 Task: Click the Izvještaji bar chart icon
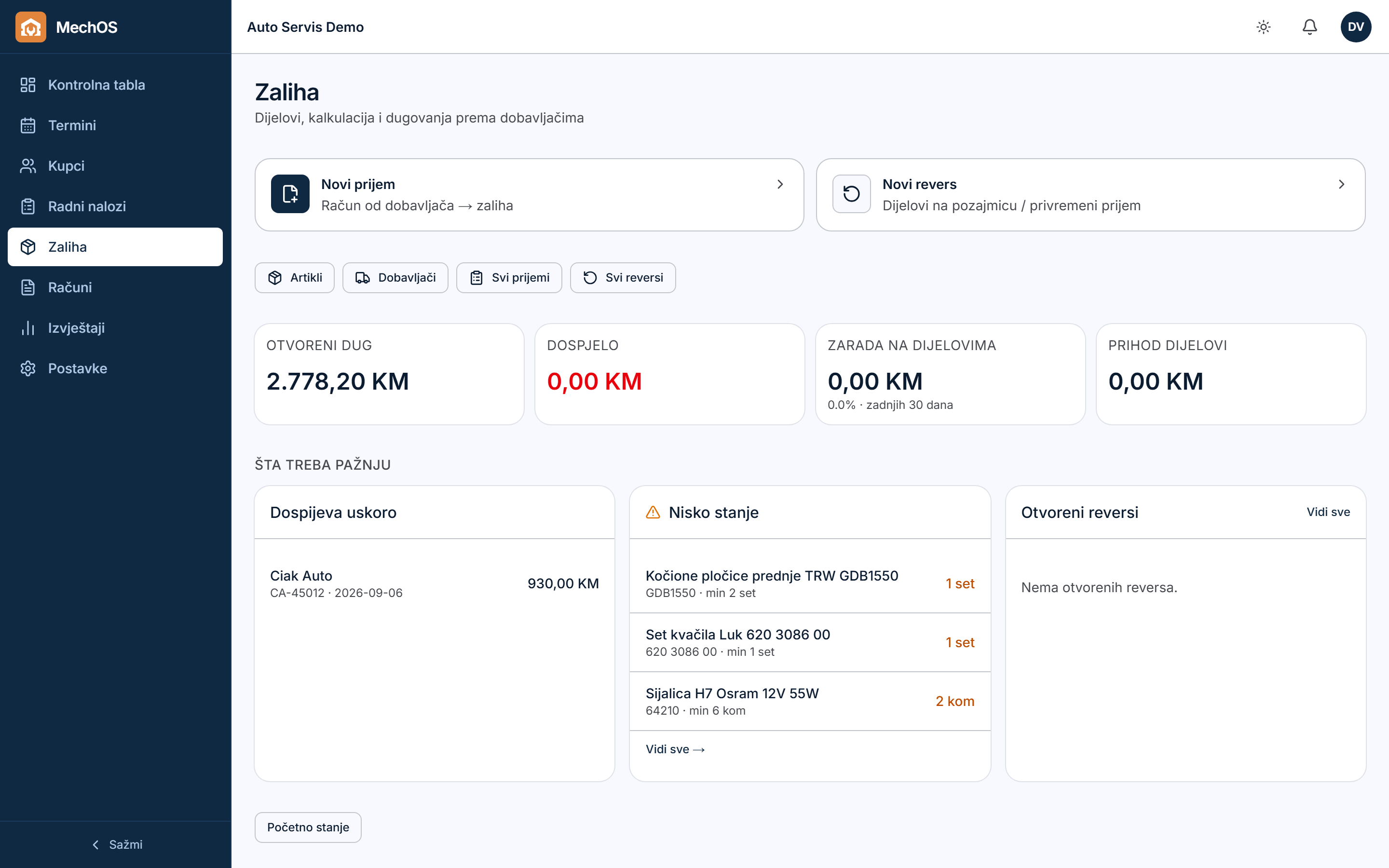click(27, 328)
